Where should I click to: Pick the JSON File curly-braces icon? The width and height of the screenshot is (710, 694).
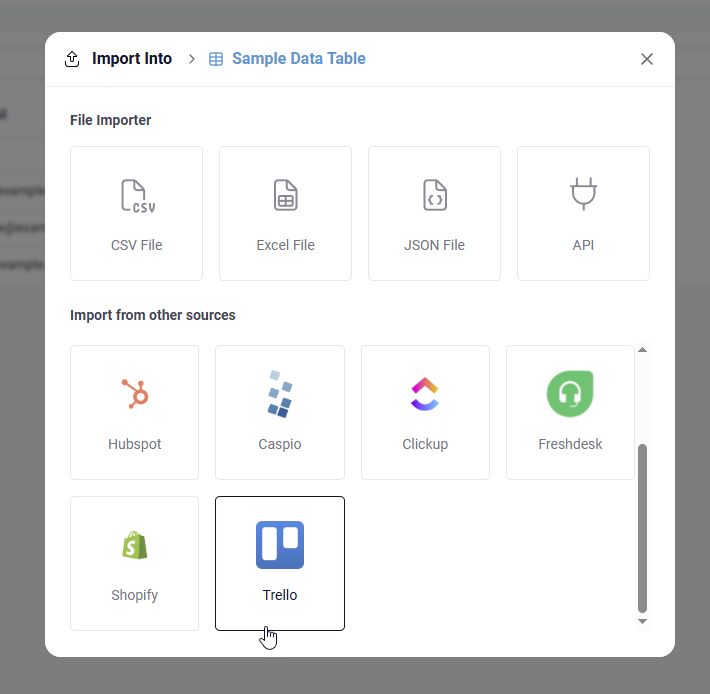coord(434,195)
